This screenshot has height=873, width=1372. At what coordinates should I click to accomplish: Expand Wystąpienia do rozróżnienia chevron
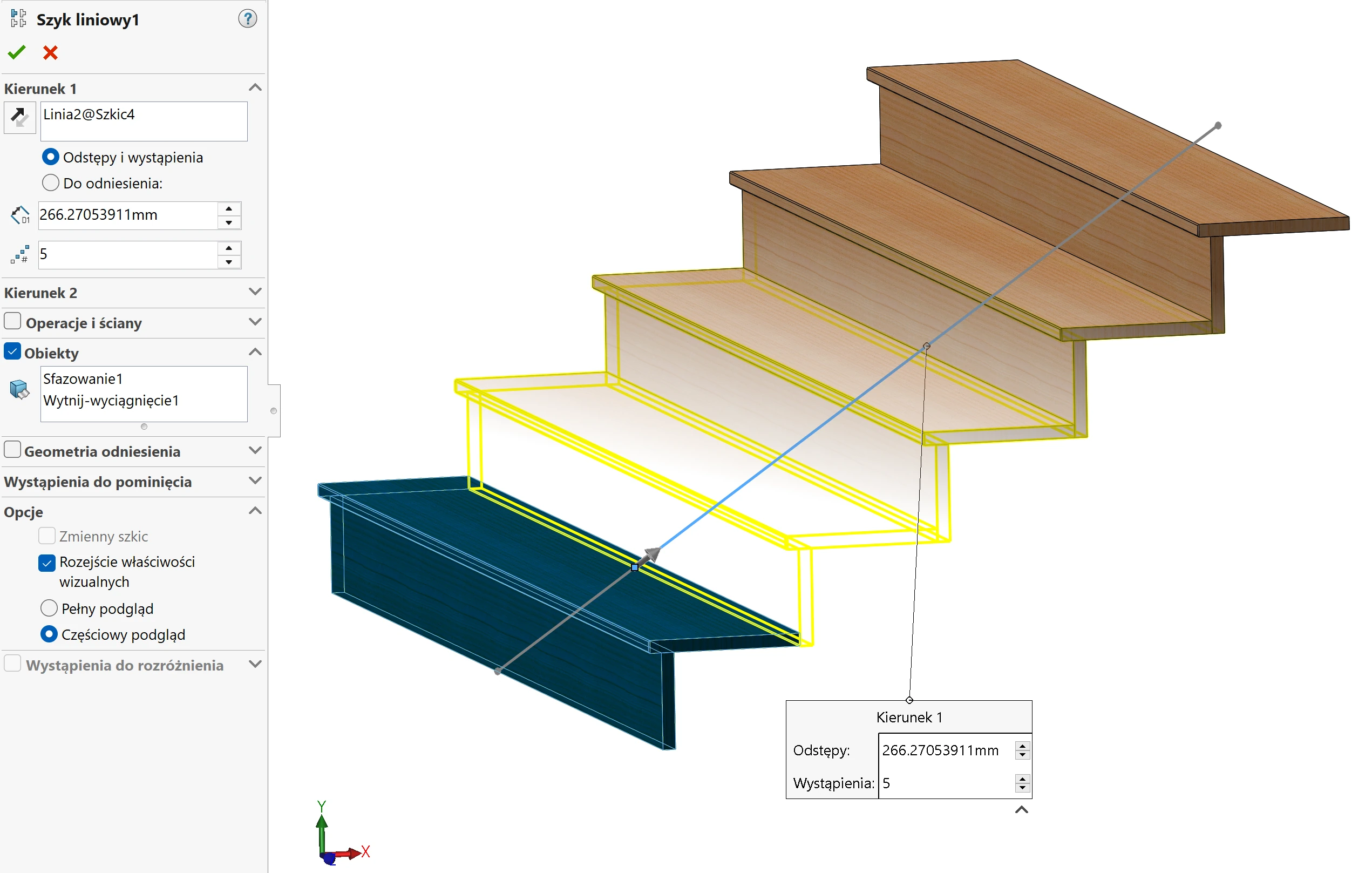pos(255,665)
